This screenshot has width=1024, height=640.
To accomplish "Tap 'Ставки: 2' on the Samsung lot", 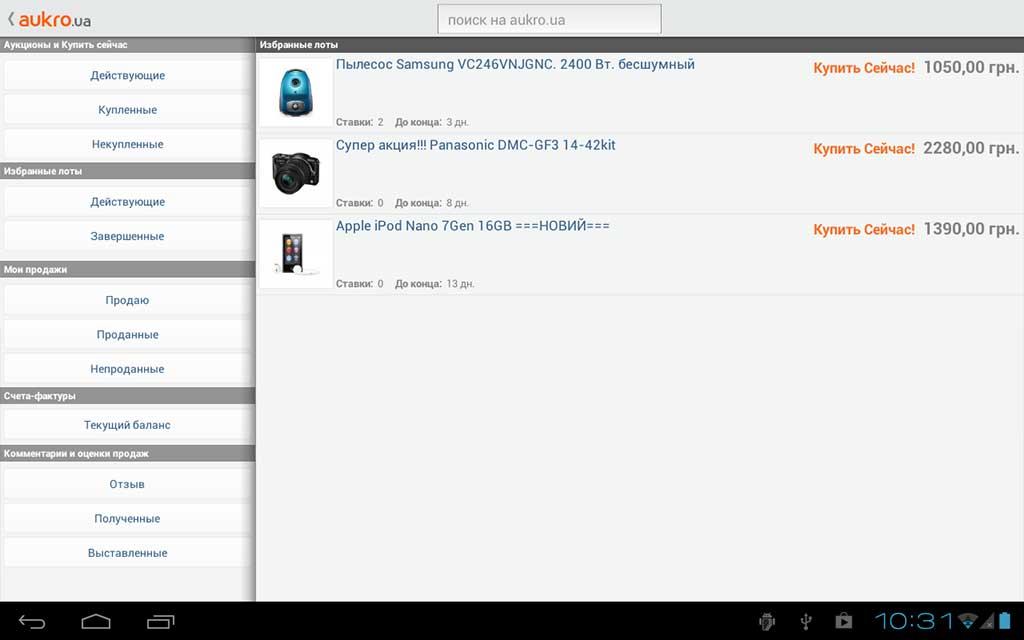I will [x=360, y=122].
